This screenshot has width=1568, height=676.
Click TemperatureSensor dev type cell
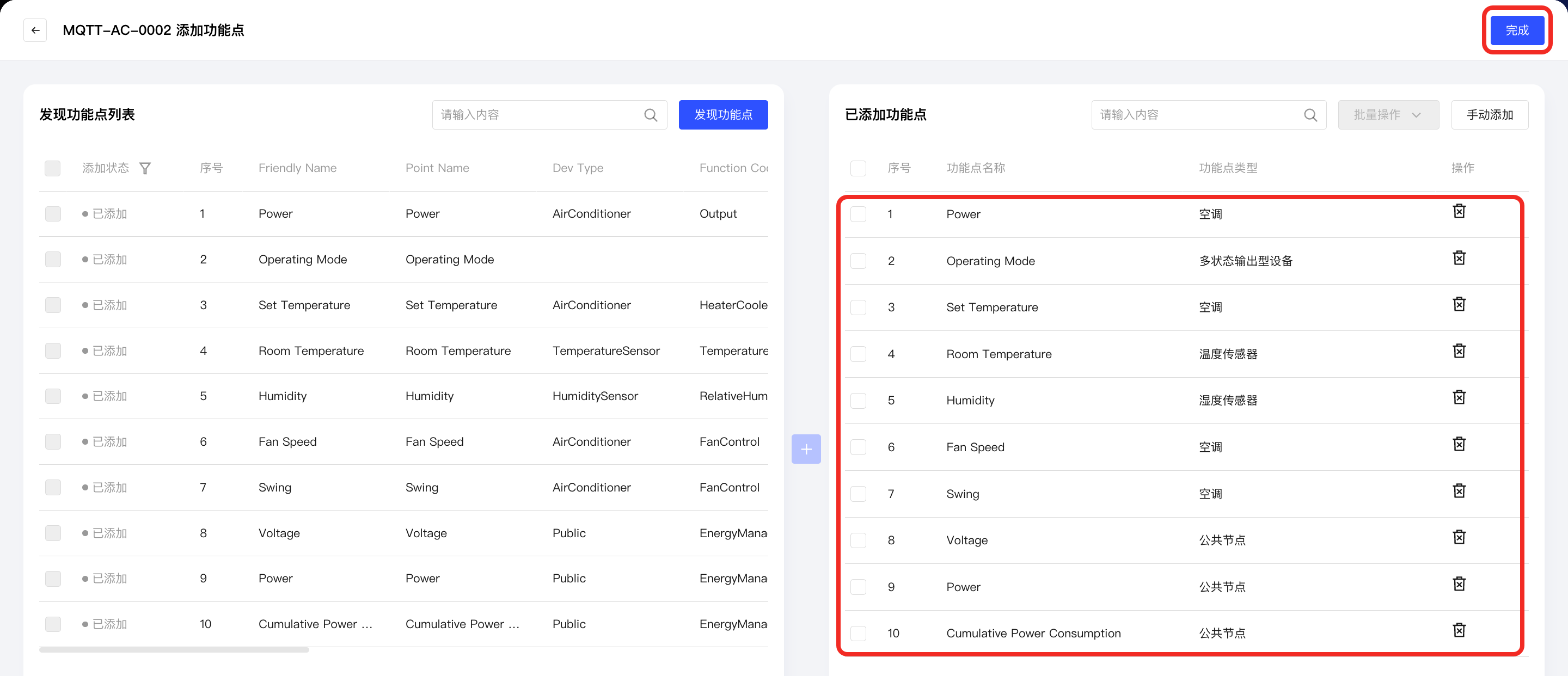pos(605,351)
